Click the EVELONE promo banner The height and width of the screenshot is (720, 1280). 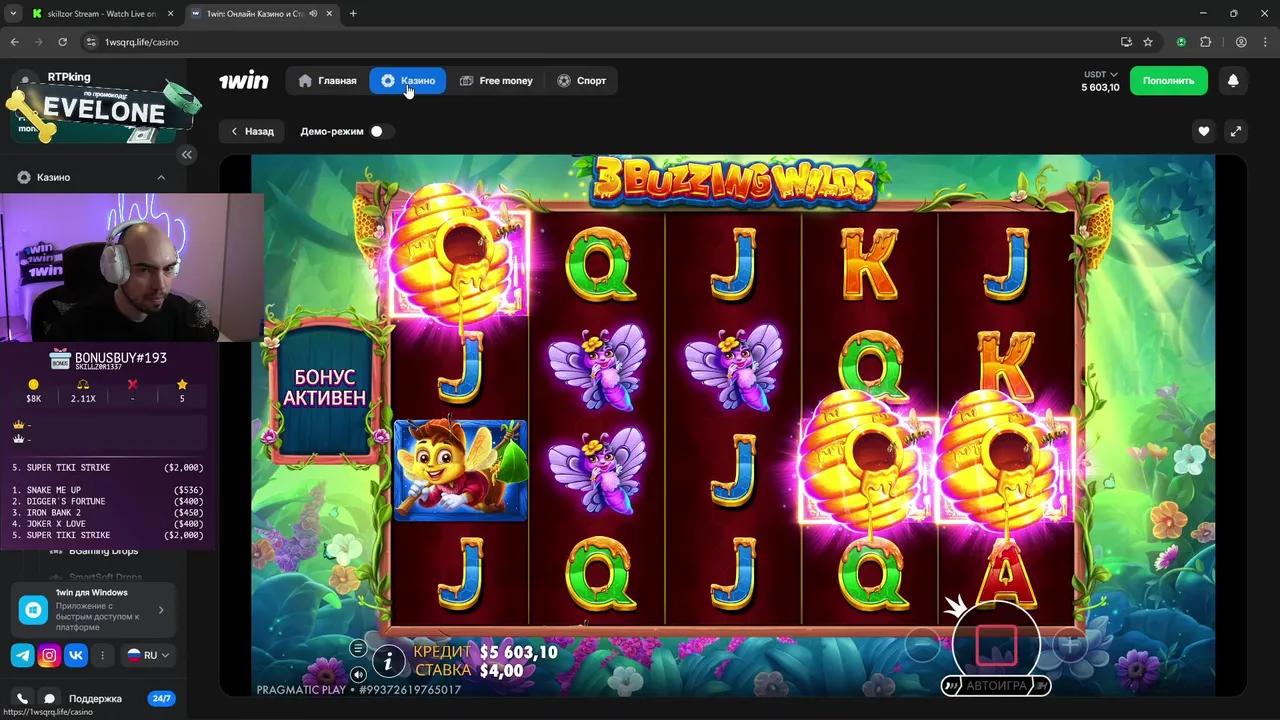103,111
